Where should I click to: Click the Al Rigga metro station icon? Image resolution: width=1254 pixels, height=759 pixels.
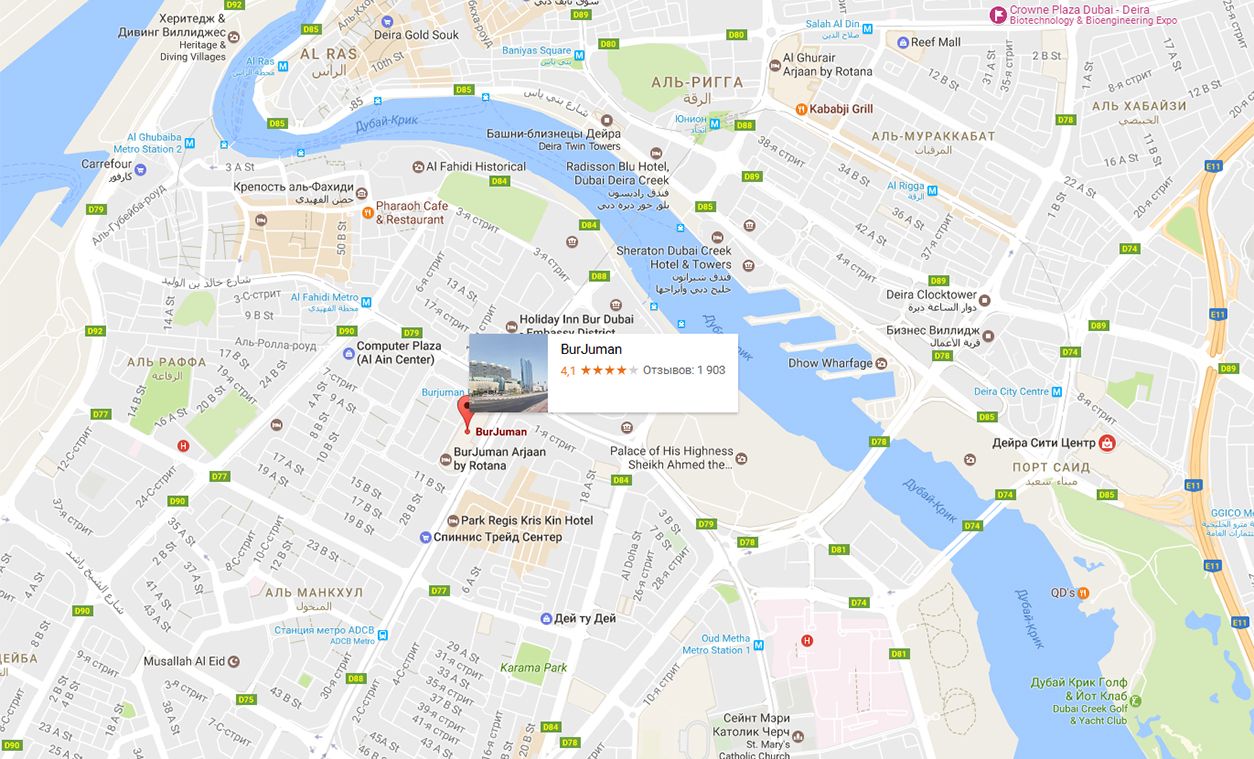pos(931,186)
